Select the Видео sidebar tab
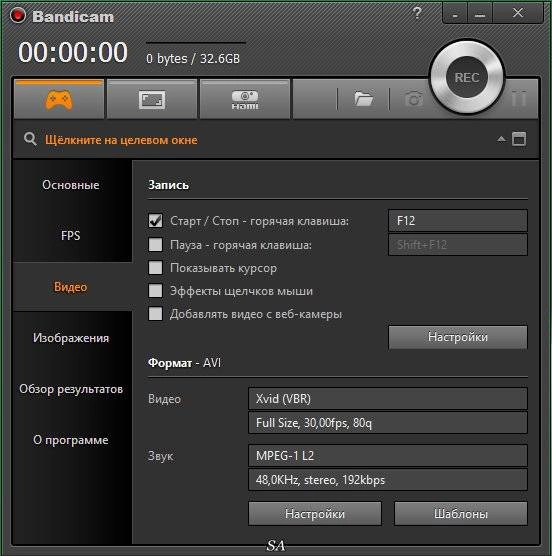 click(x=71, y=287)
